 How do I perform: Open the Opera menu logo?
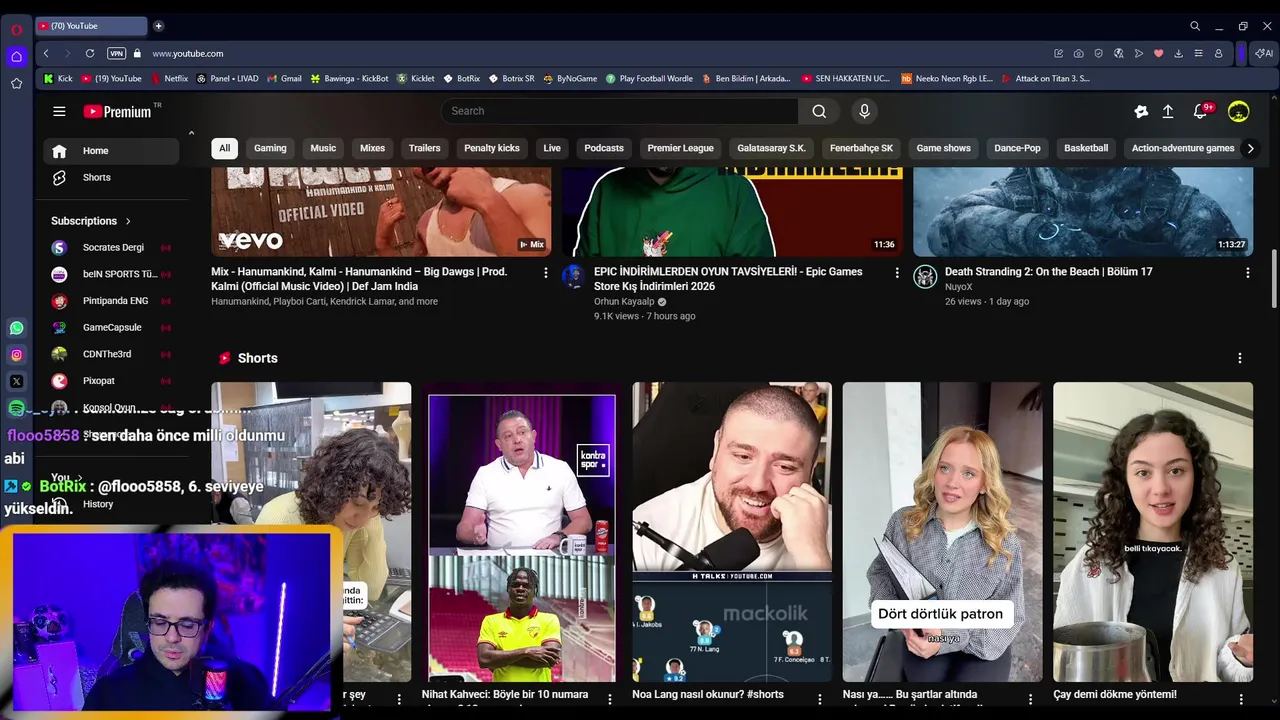pyautogui.click(x=16, y=29)
